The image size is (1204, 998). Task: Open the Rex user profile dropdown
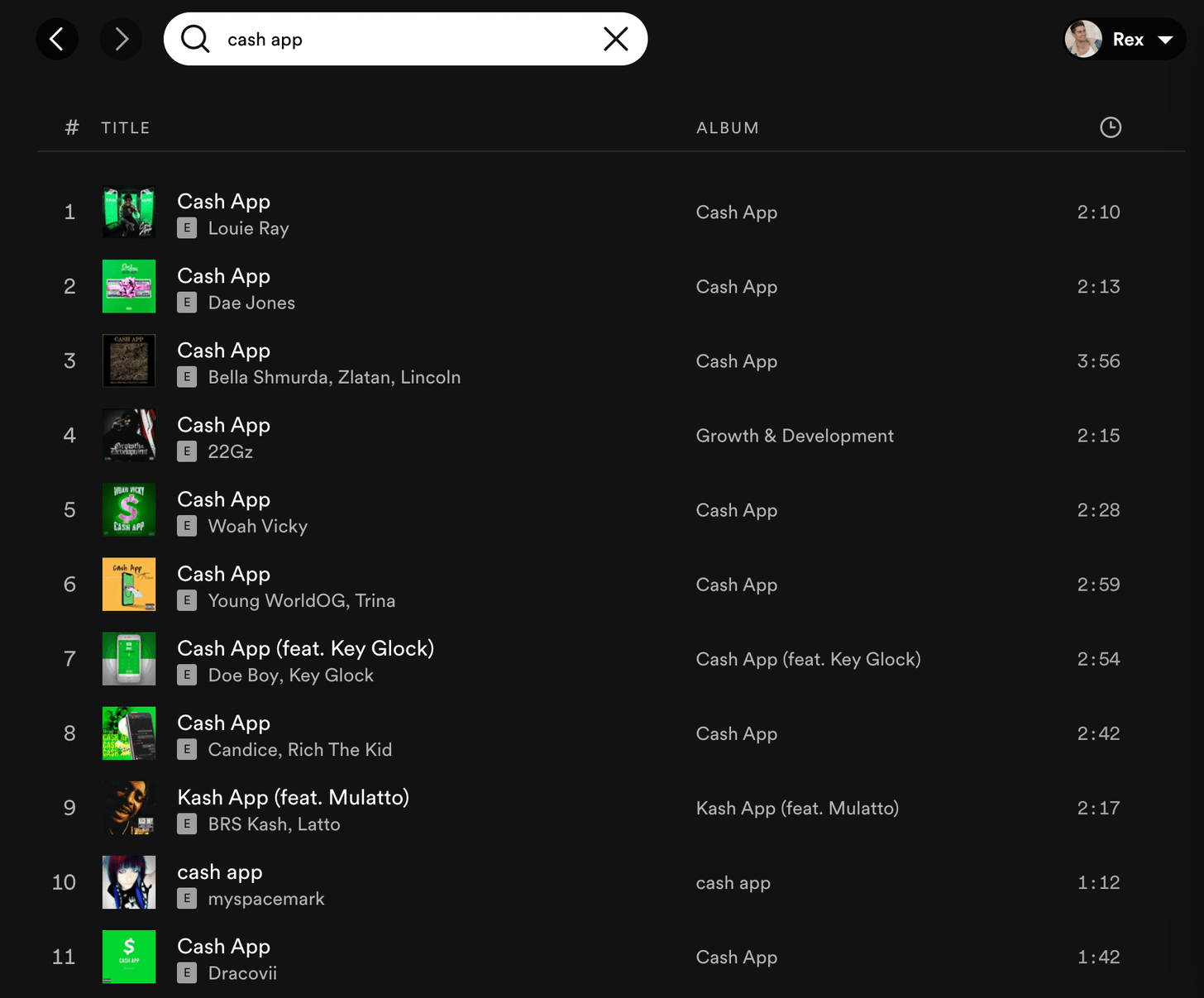coord(1165,40)
